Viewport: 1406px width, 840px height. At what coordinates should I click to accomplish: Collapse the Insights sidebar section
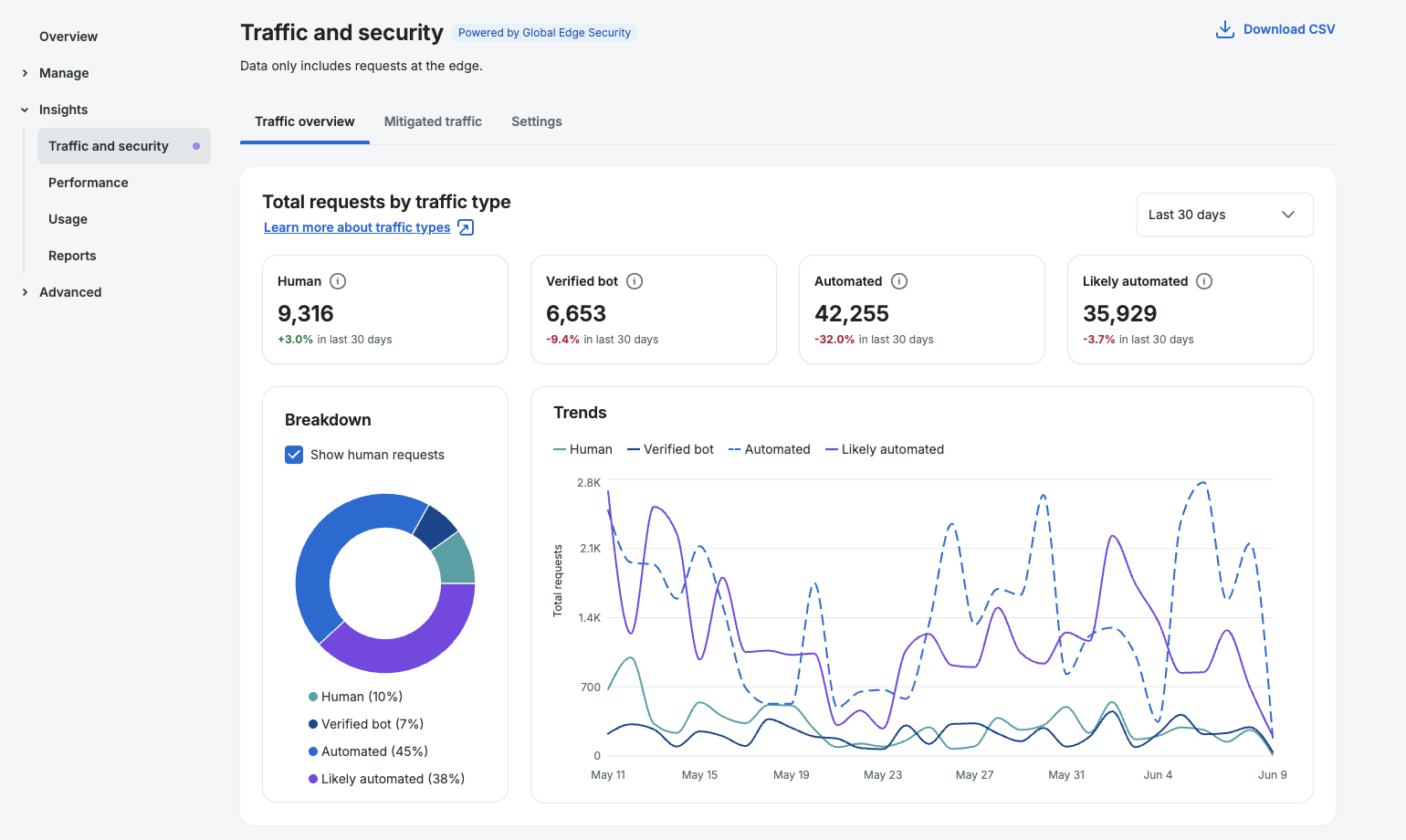pos(62,110)
